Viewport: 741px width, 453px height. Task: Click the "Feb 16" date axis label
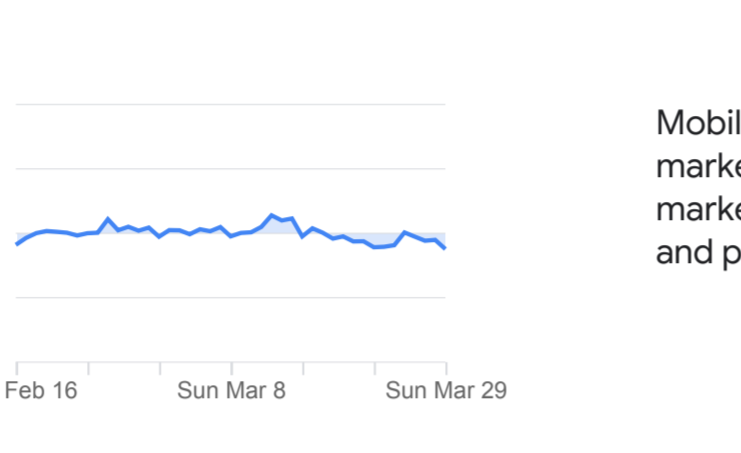coord(40,390)
